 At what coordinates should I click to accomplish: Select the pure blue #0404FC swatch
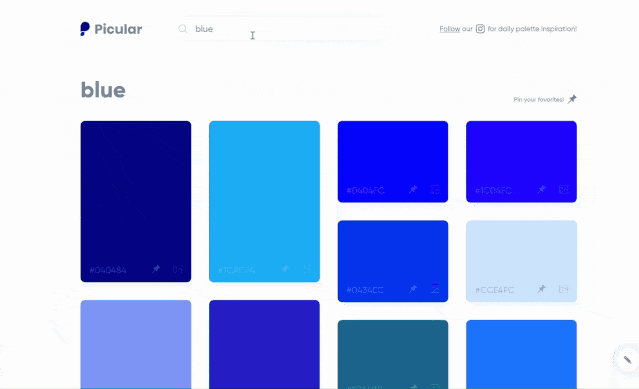tap(393, 161)
